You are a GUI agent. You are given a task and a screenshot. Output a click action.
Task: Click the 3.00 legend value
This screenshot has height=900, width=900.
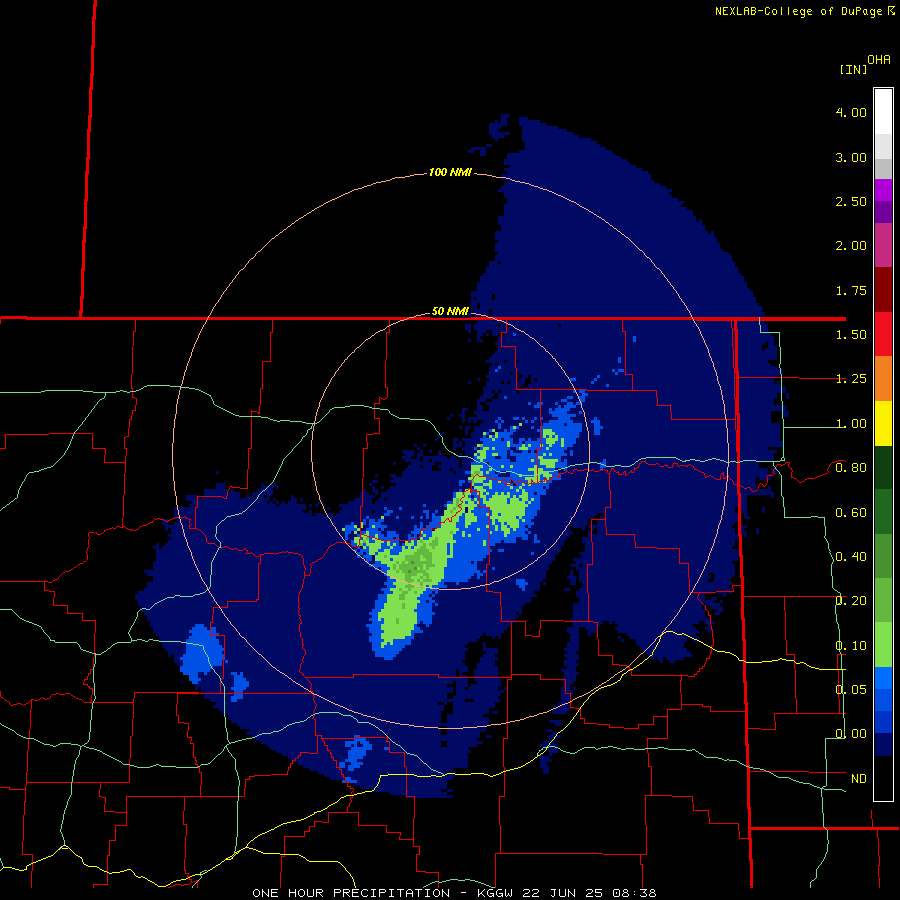851,157
